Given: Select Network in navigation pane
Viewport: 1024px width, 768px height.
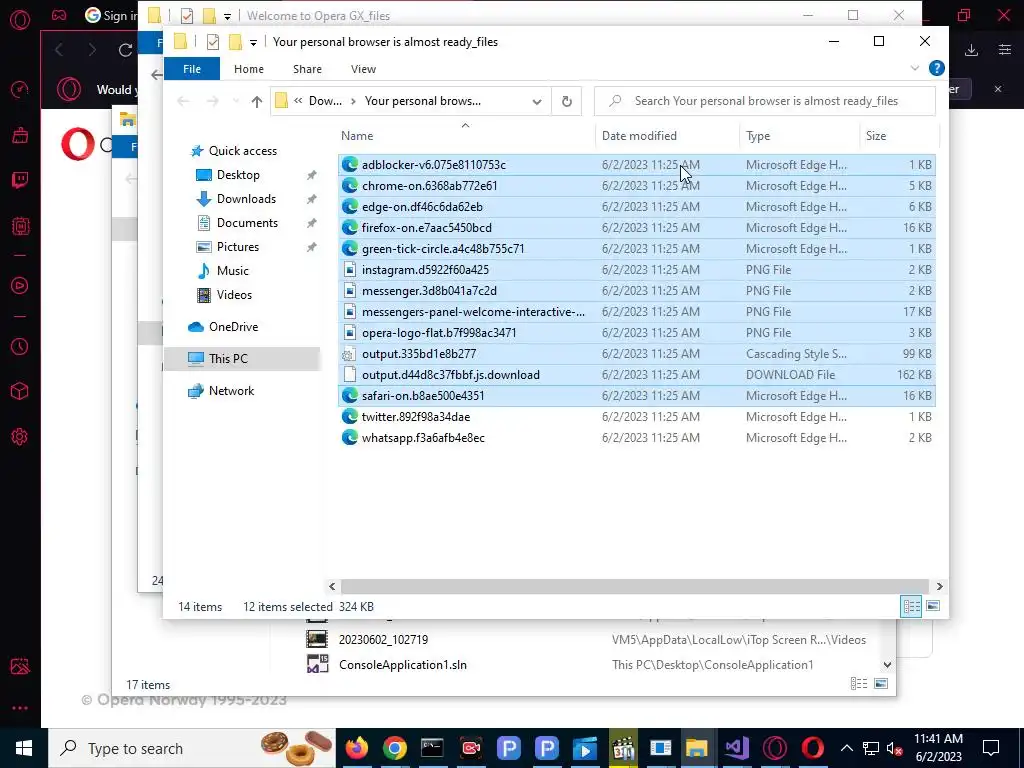Looking at the screenshot, I should 221,391.
